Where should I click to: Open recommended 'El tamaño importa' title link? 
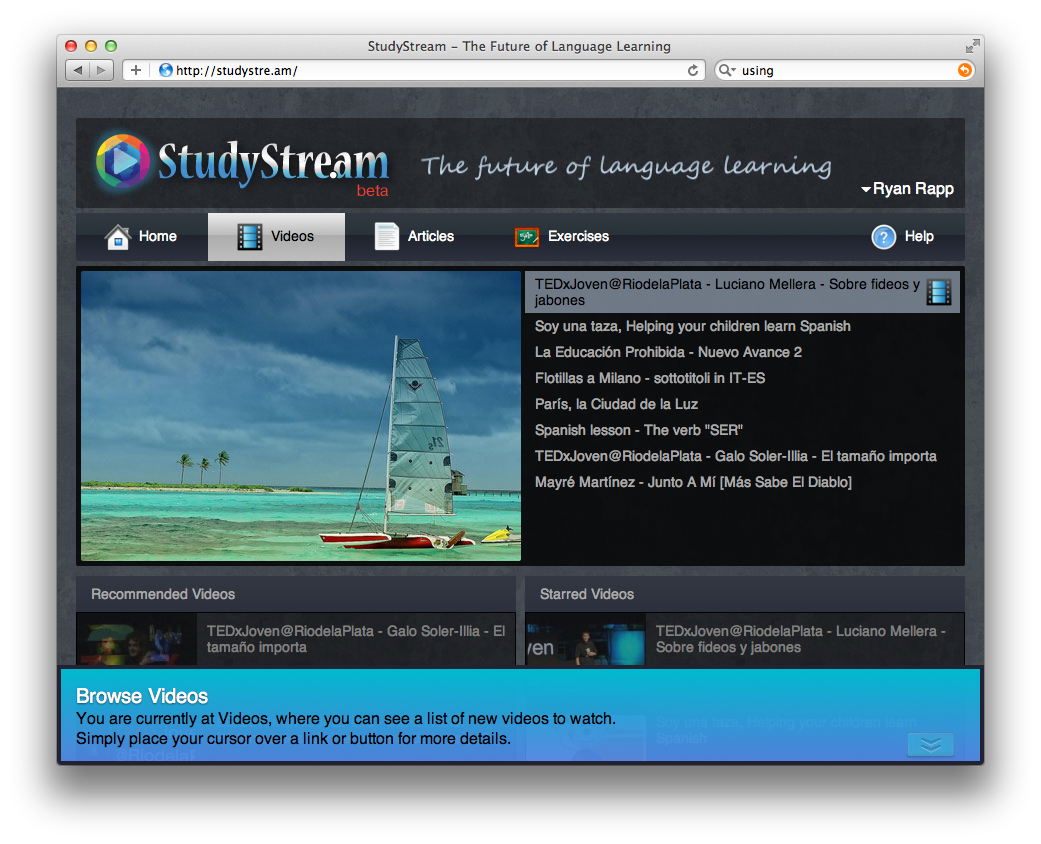[x=356, y=639]
